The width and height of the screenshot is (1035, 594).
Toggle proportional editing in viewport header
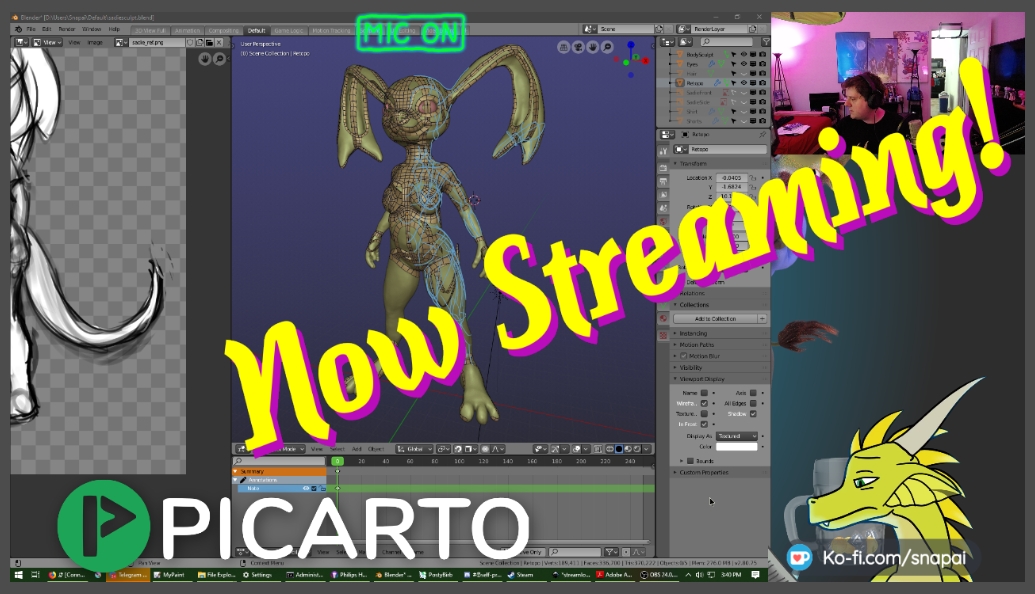[x=485, y=449]
